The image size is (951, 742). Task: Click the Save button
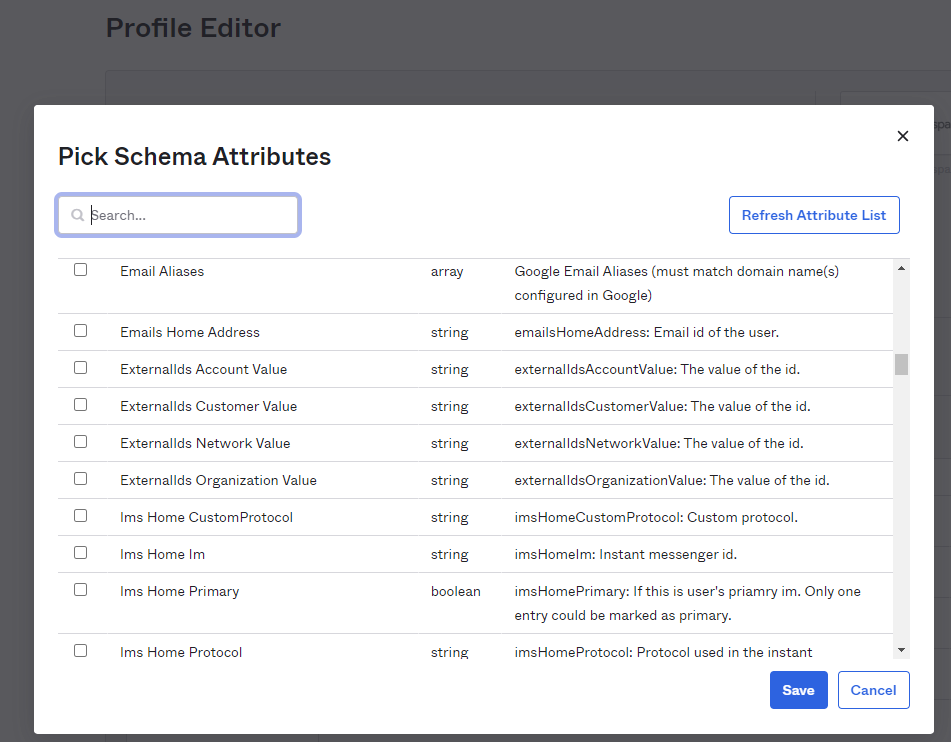click(798, 690)
